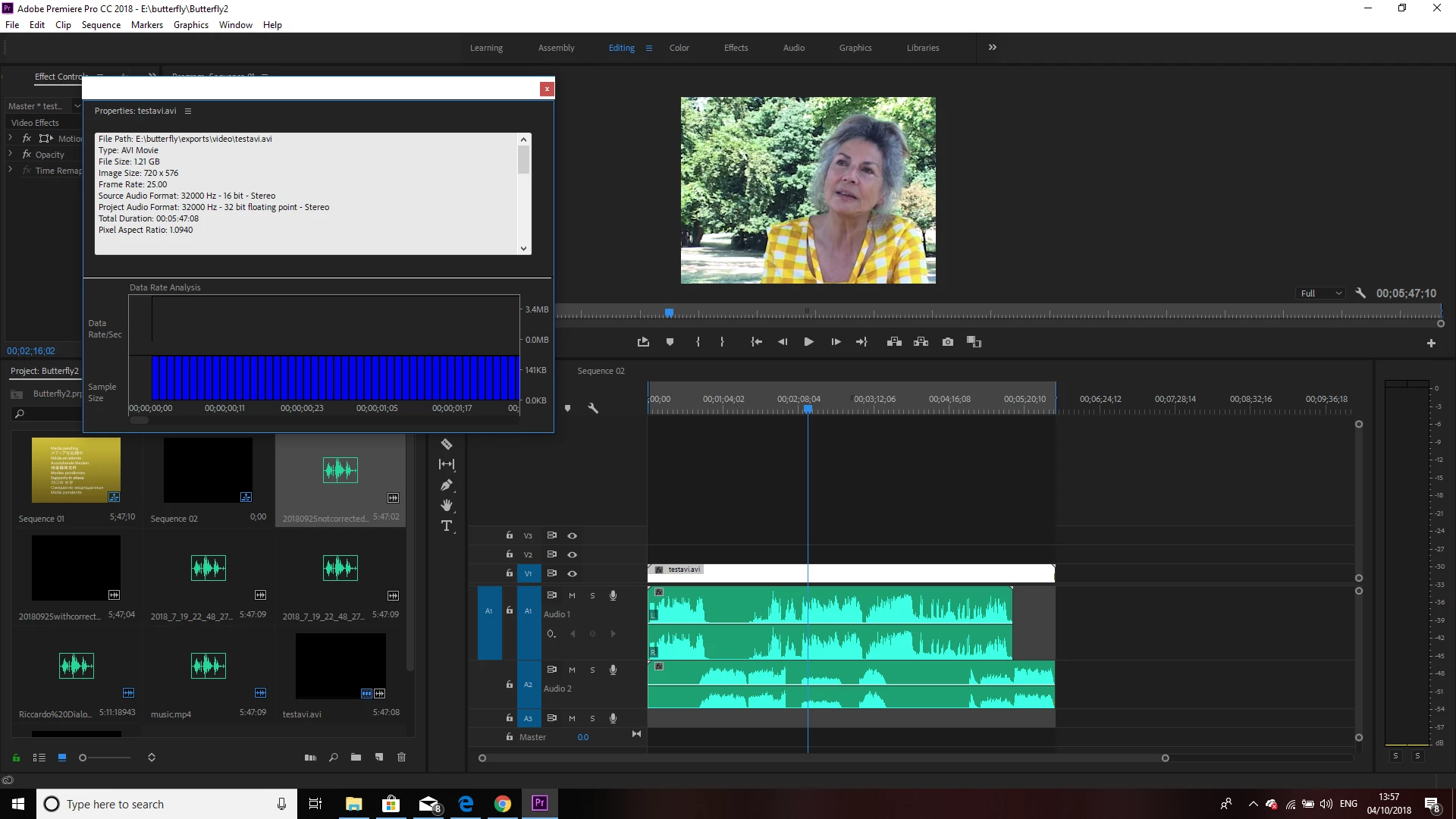This screenshot has height=819, width=1456.
Task: Mute the Audio 1 track
Action: [572, 595]
